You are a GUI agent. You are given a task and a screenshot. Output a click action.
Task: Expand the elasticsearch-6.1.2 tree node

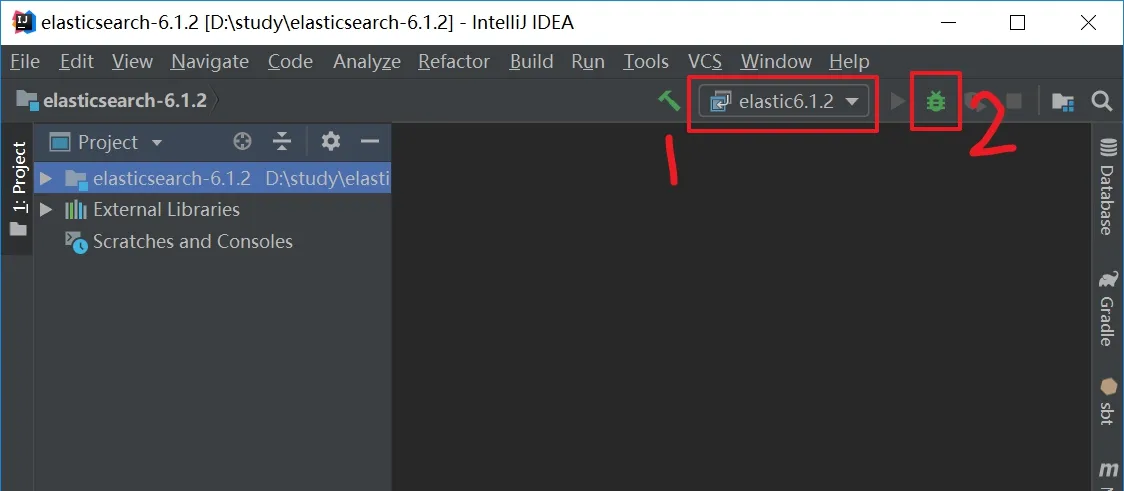tap(46, 178)
